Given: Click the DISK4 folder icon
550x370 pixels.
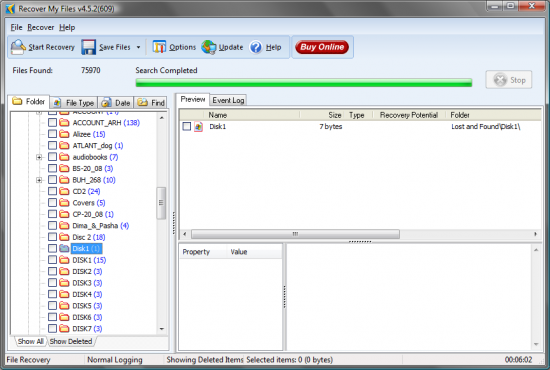Looking at the screenshot, I should (64, 294).
